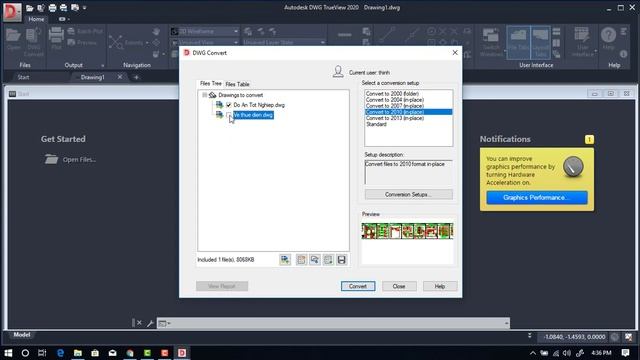Click the Open icon in quick access toolbar
The width and height of the screenshot is (640, 360).
click(x=29, y=8)
